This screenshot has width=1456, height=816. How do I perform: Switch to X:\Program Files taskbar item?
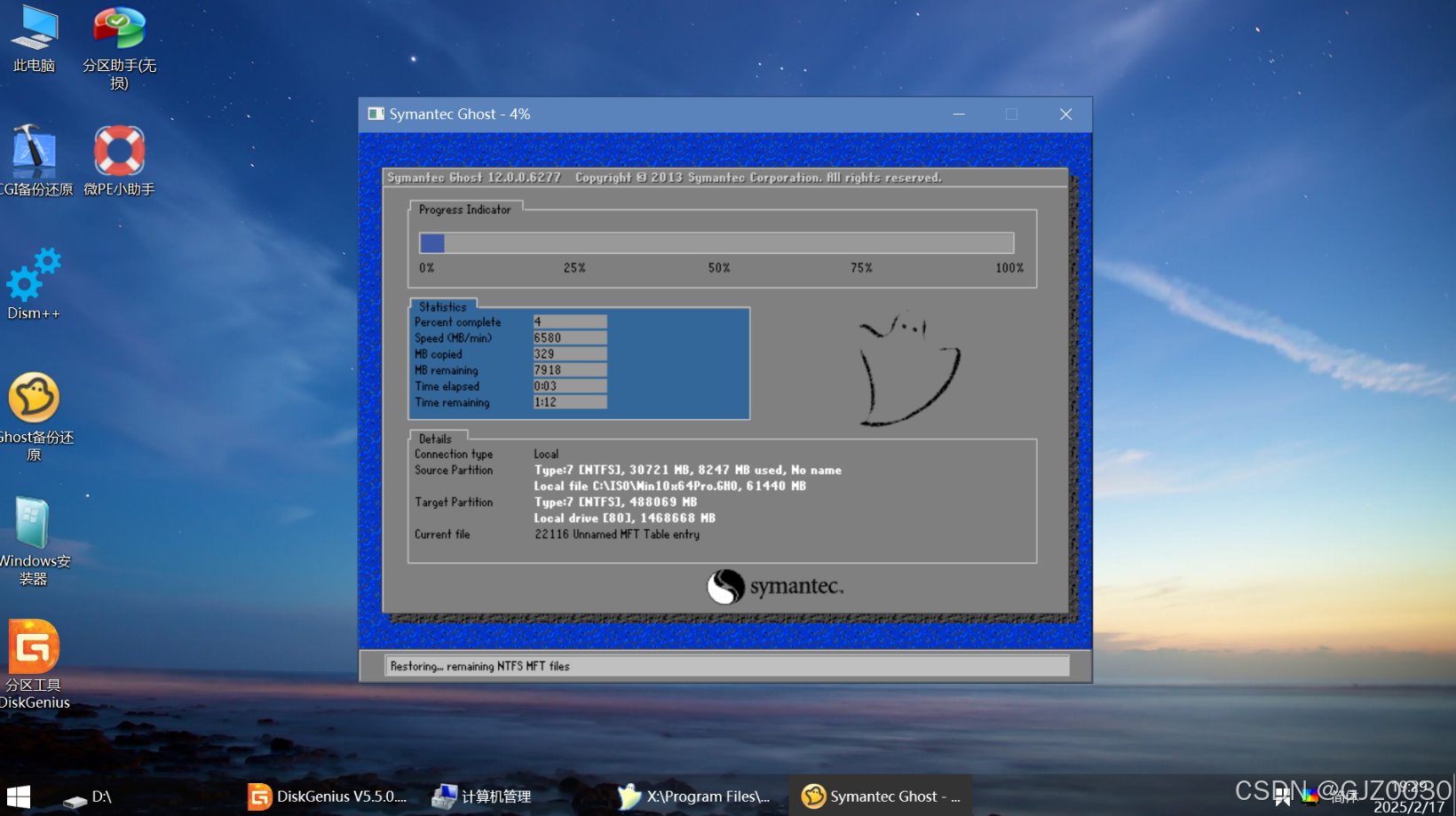pos(693,796)
